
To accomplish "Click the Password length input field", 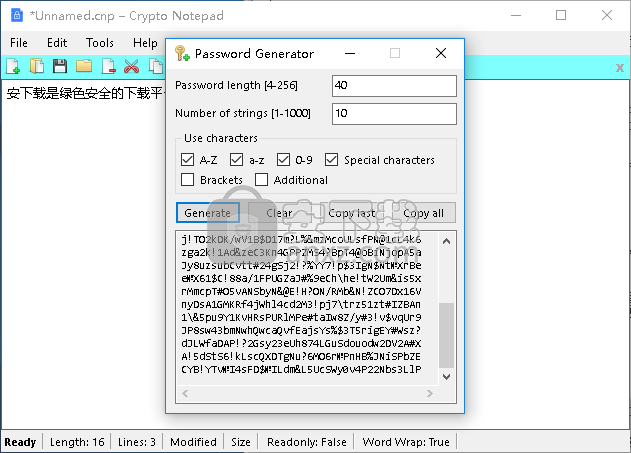I will coord(394,86).
